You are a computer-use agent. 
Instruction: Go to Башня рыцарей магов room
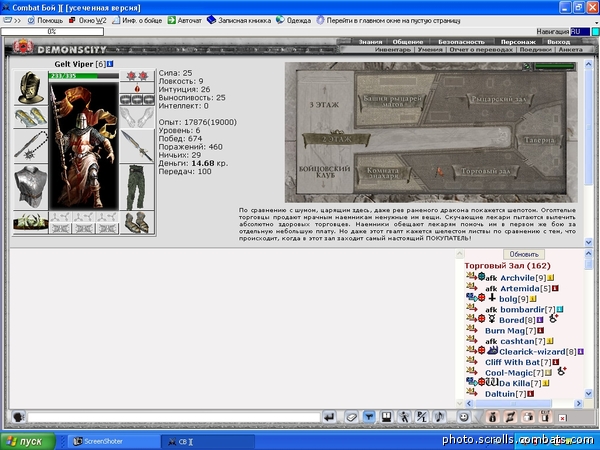(391, 101)
